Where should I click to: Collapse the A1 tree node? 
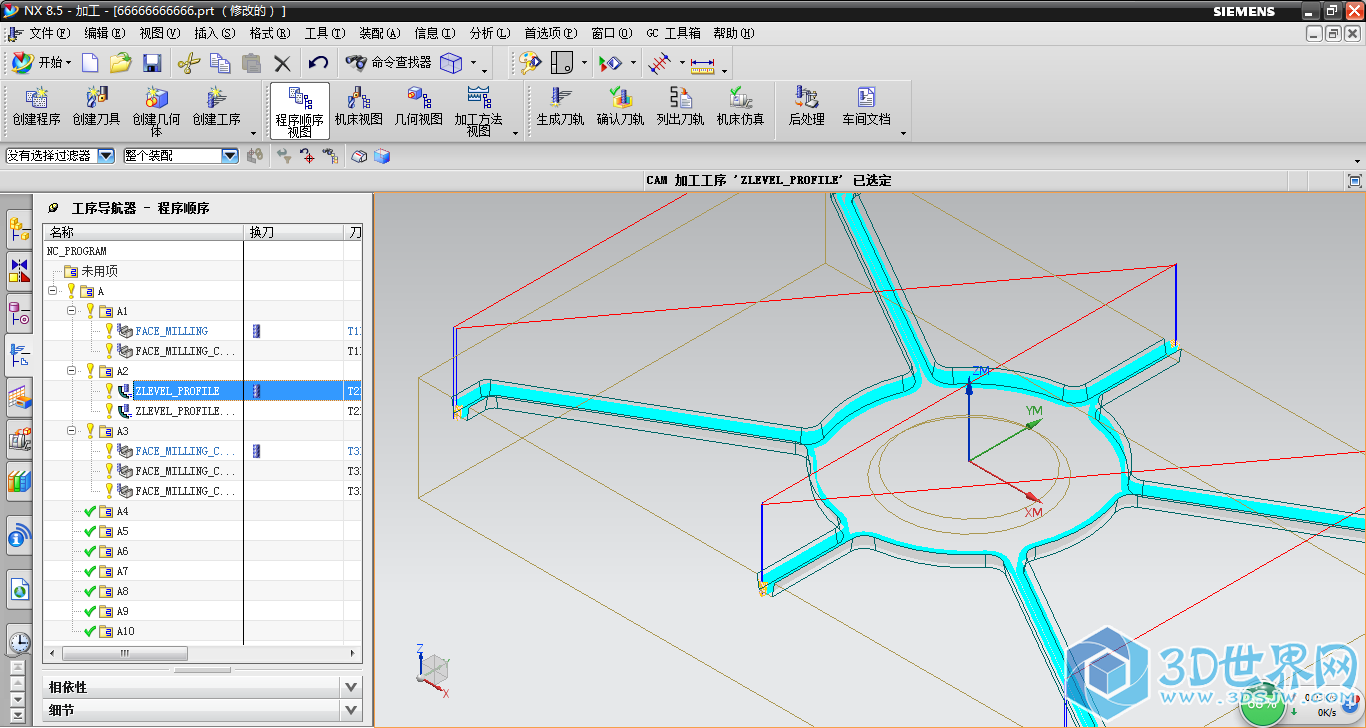coord(72,311)
